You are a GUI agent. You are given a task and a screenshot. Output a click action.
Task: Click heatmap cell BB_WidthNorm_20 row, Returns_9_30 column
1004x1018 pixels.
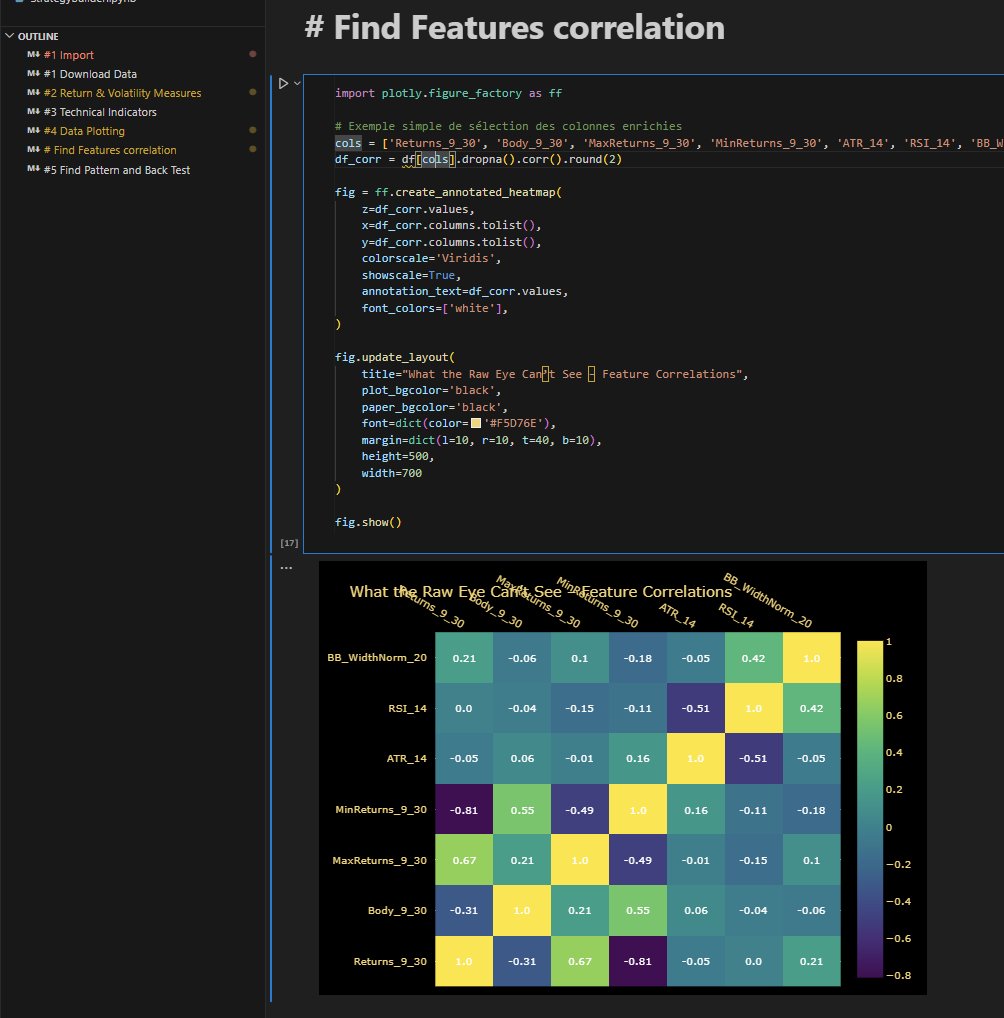pos(464,658)
